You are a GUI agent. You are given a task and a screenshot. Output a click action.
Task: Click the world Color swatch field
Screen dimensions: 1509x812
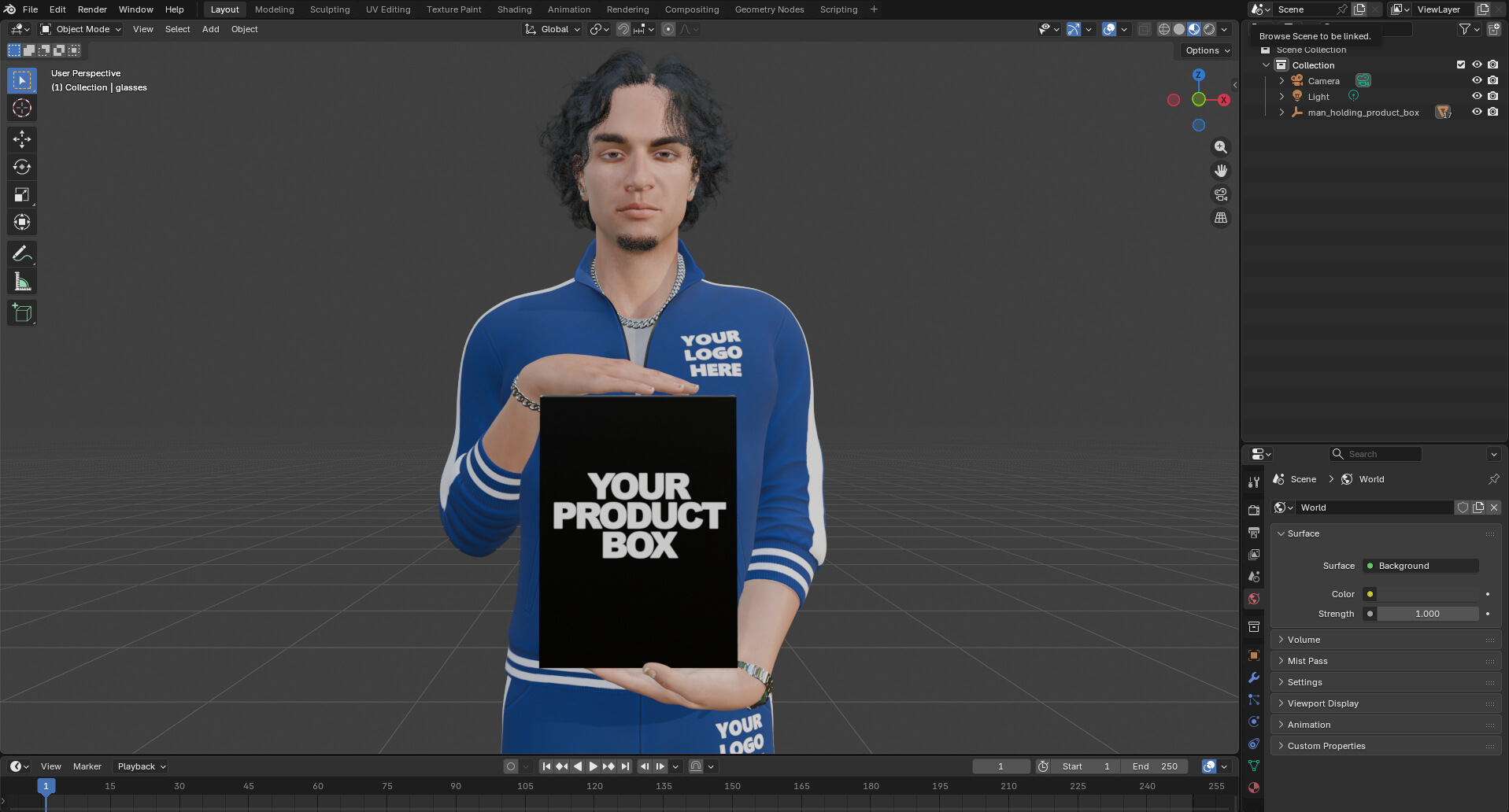click(x=1428, y=594)
